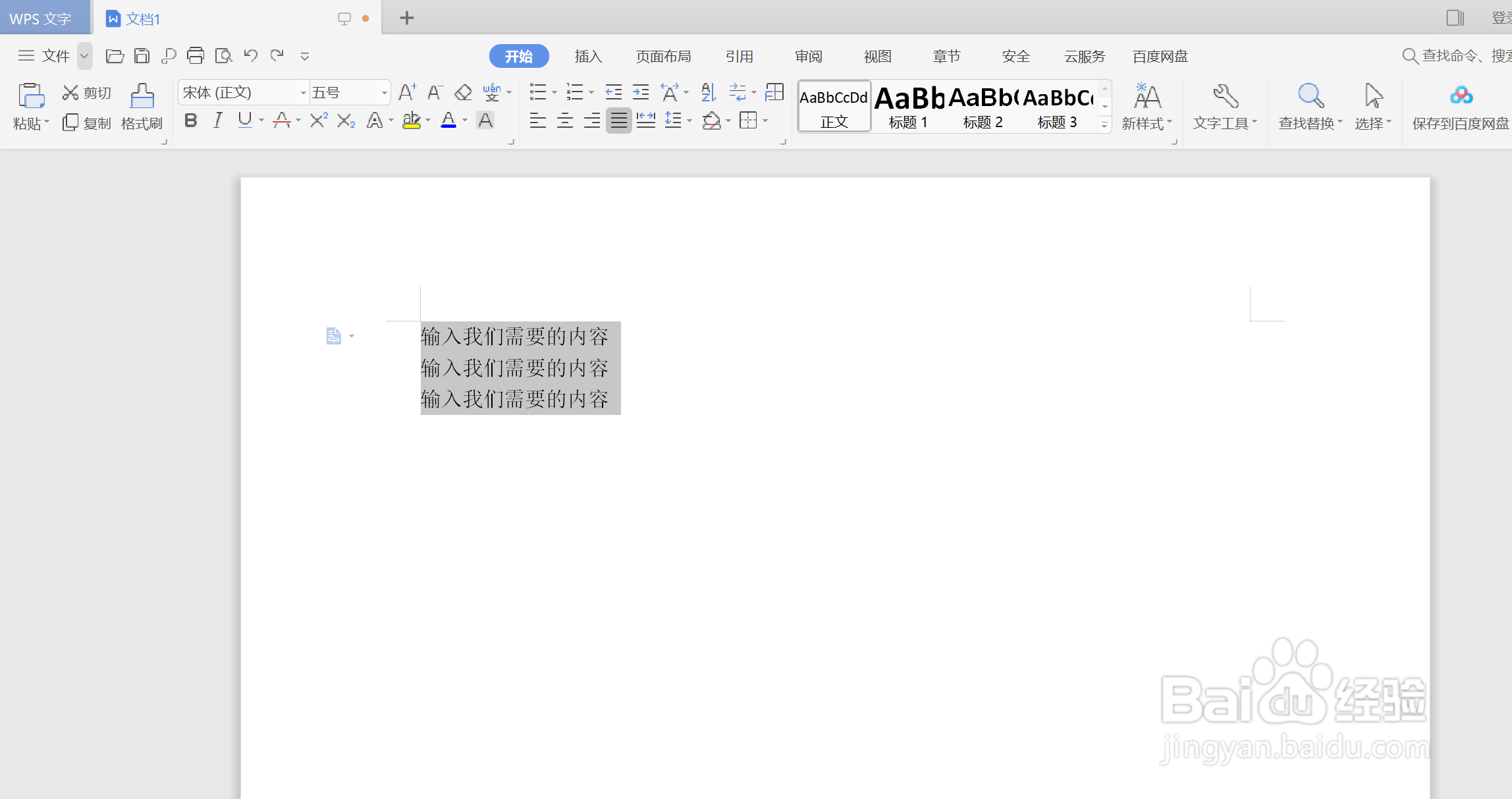
Task: Click the undo arrow icon
Action: click(250, 56)
